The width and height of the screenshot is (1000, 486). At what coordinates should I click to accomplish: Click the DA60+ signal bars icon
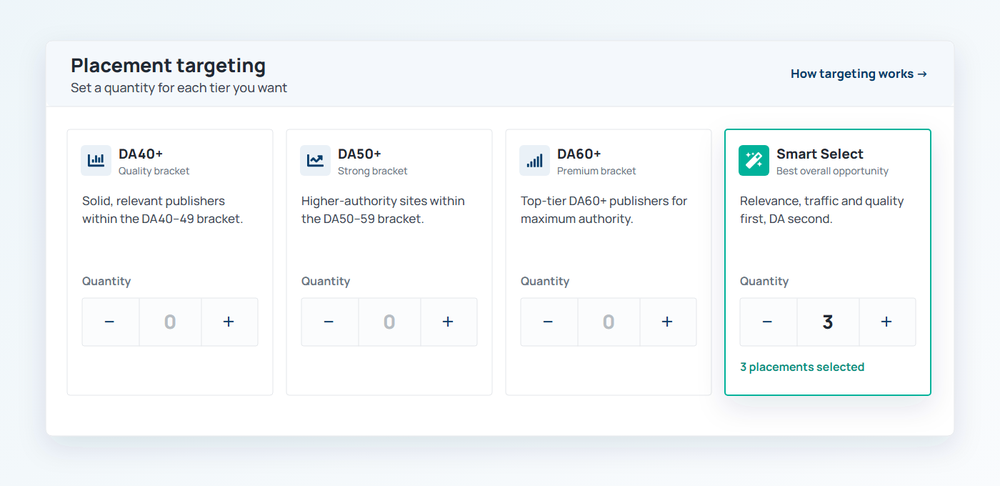[534, 160]
